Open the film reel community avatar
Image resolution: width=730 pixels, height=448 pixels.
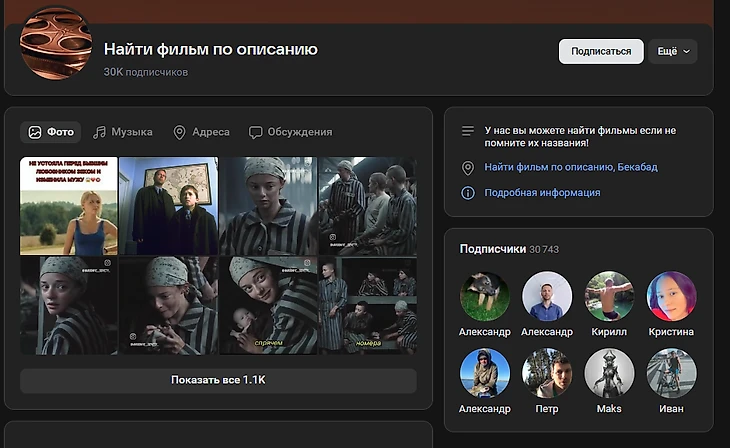pyautogui.click(x=56, y=42)
